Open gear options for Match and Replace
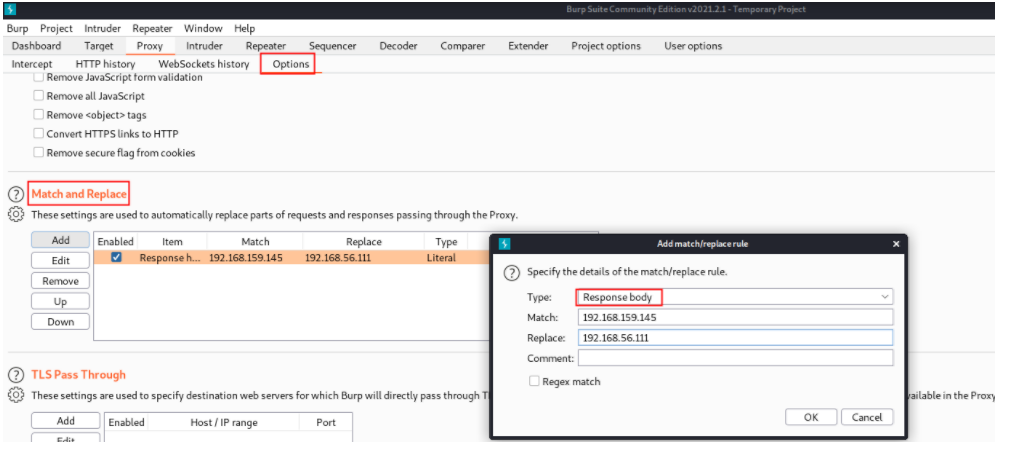Image resolution: width=1009 pixels, height=454 pixels. click(x=16, y=215)
